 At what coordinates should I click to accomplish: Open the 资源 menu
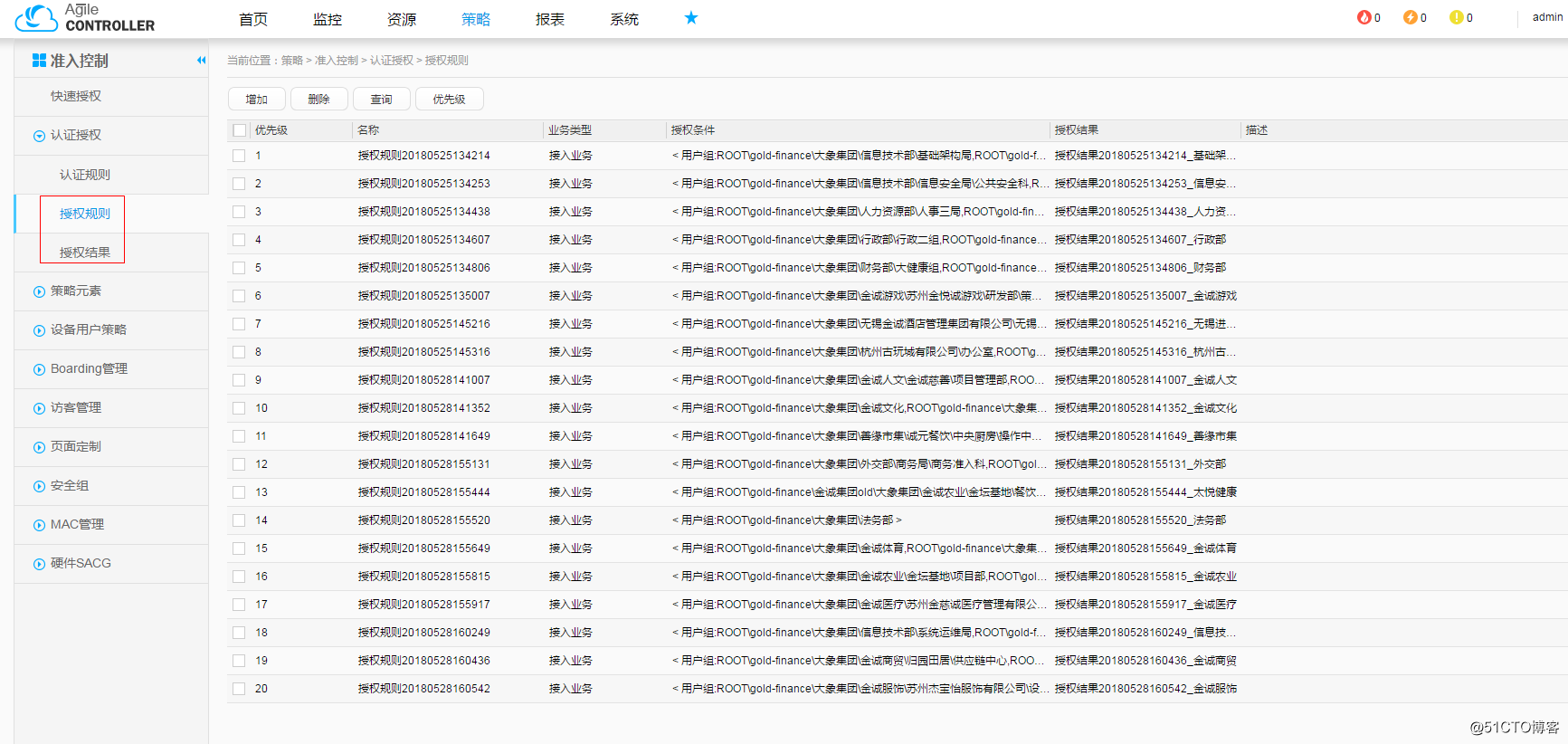[402, 19]
